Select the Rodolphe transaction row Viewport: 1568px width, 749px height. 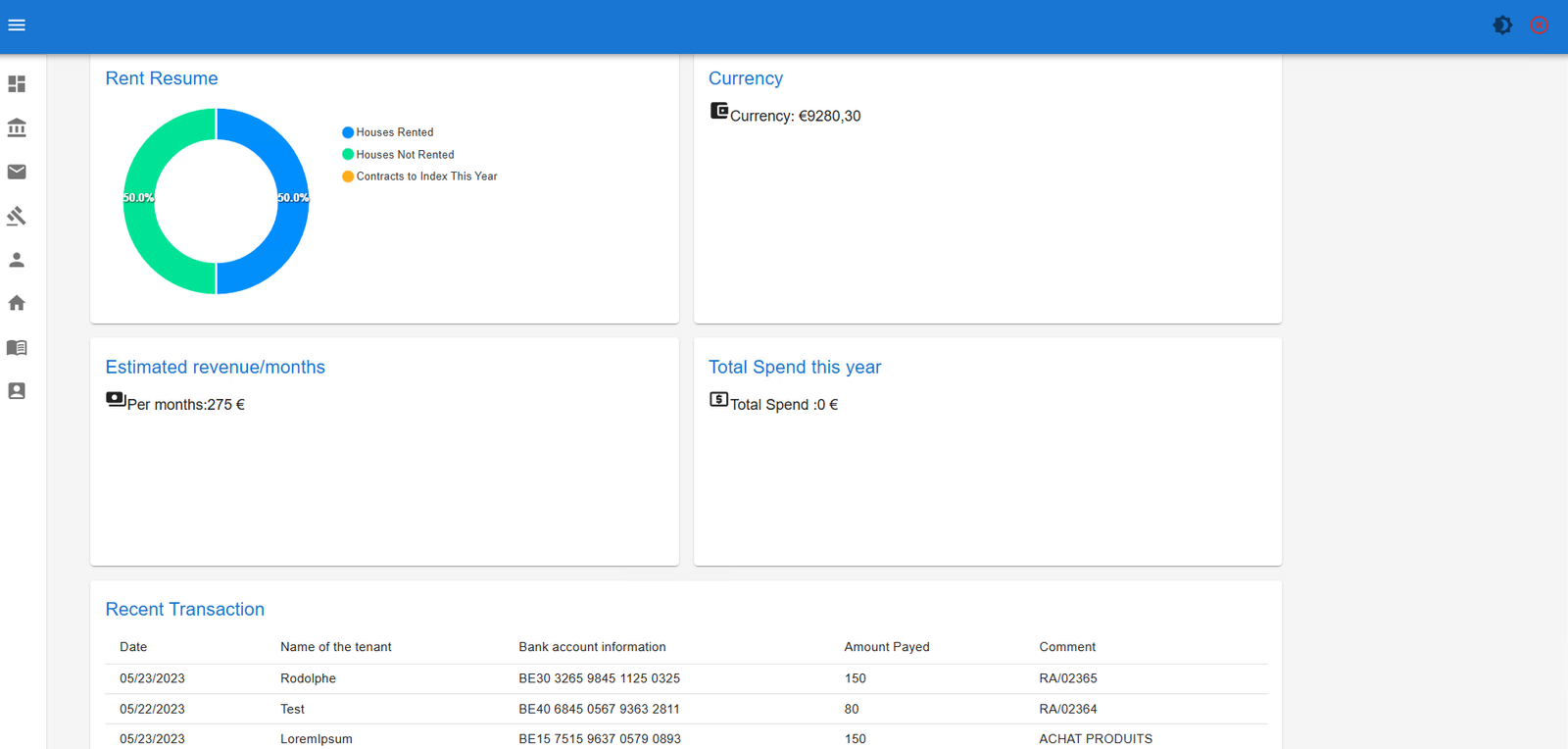coord(686,678)
